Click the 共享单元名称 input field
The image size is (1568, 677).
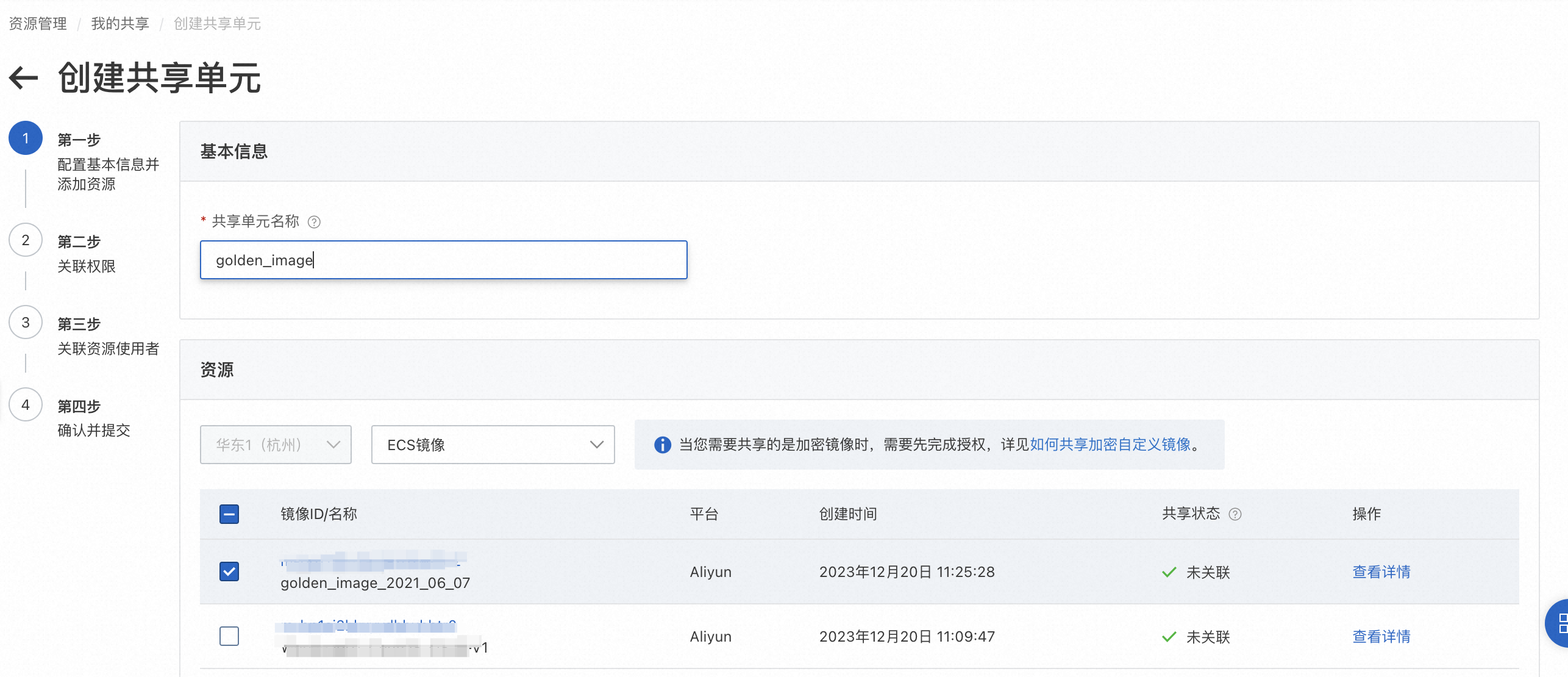click(443, 260)
